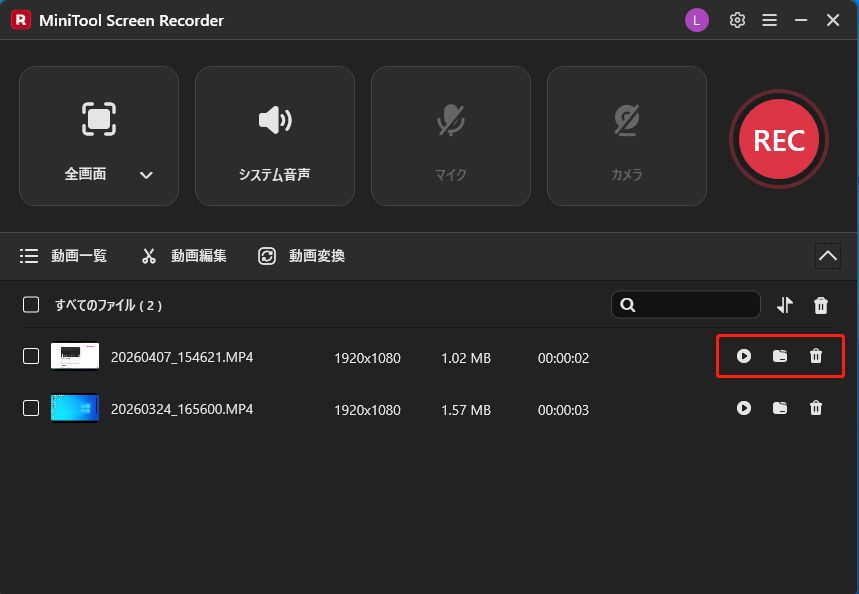Viewport: 859px width, 594px height.
Task: Check the box for 20260324_165600.MP4
Action: click(31, 408)
